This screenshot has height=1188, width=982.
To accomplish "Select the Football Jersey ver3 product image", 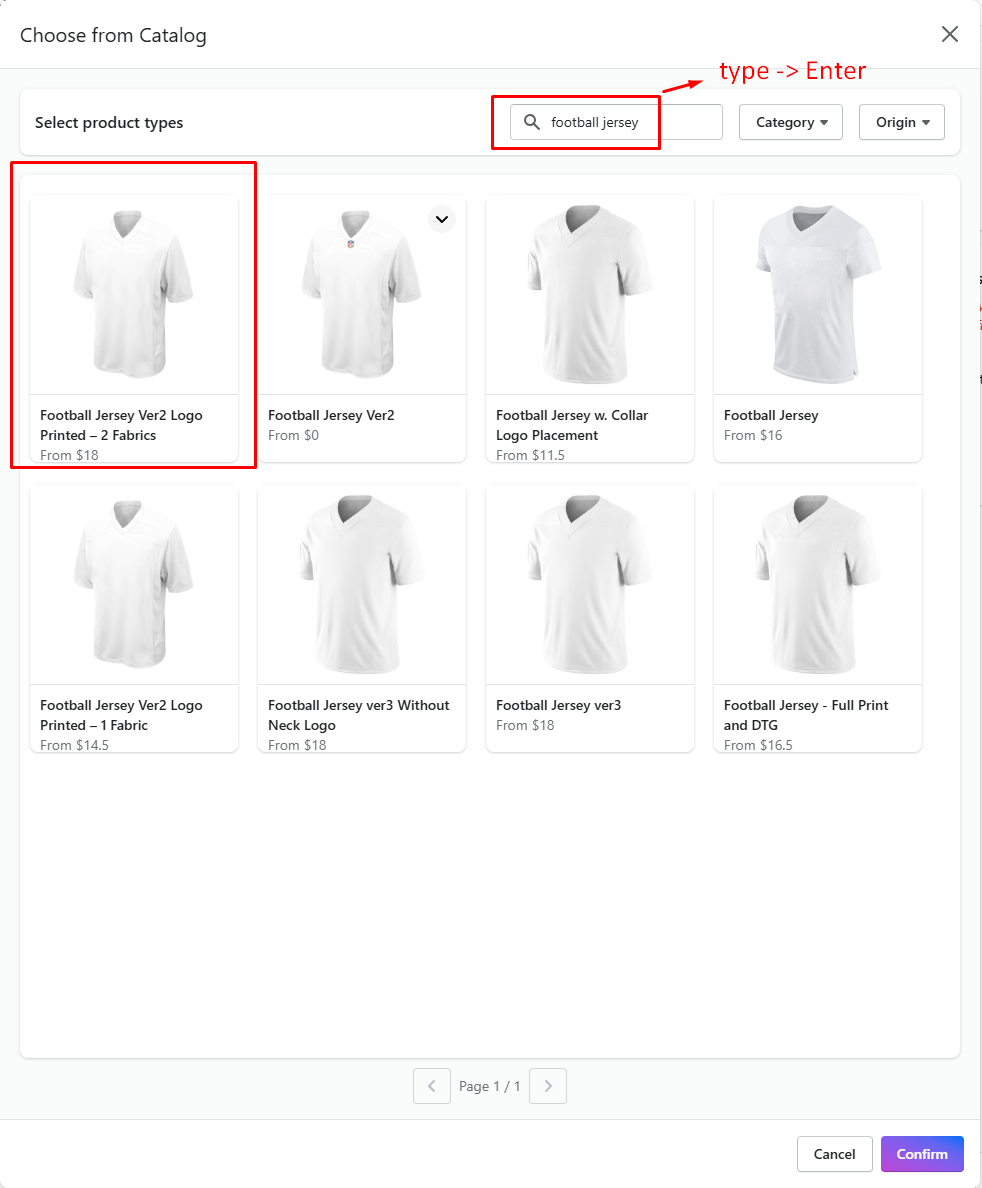I will [590, 585].
